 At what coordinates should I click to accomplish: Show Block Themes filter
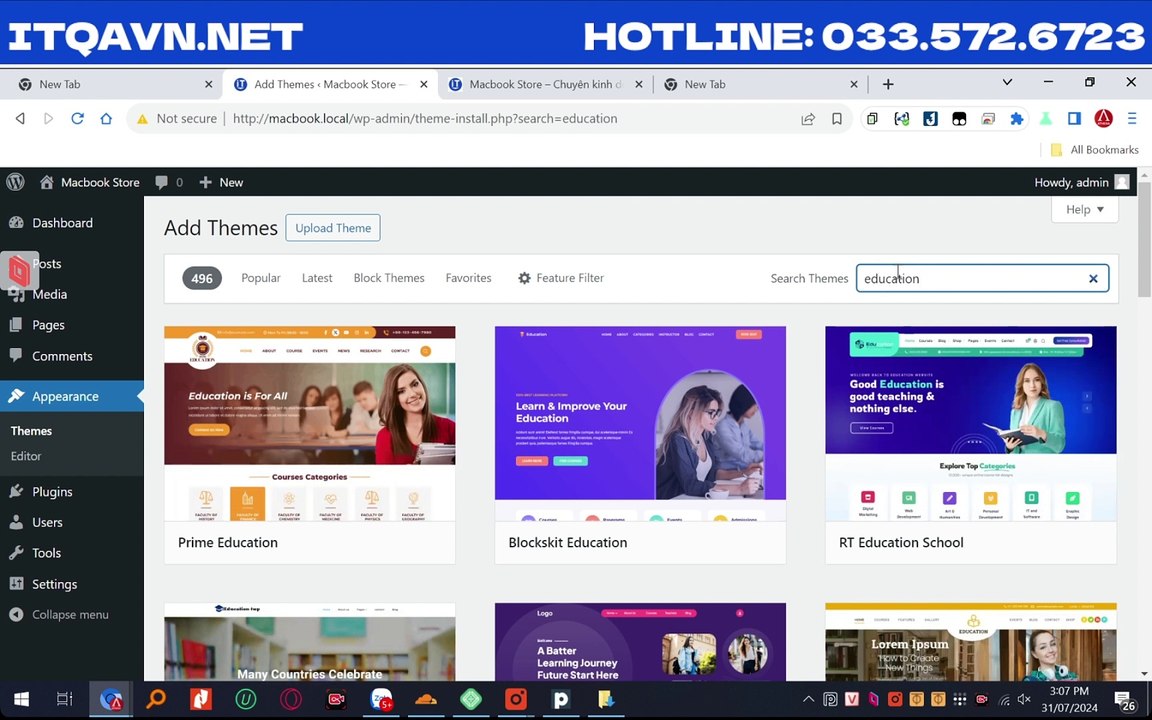click(389, 278)
